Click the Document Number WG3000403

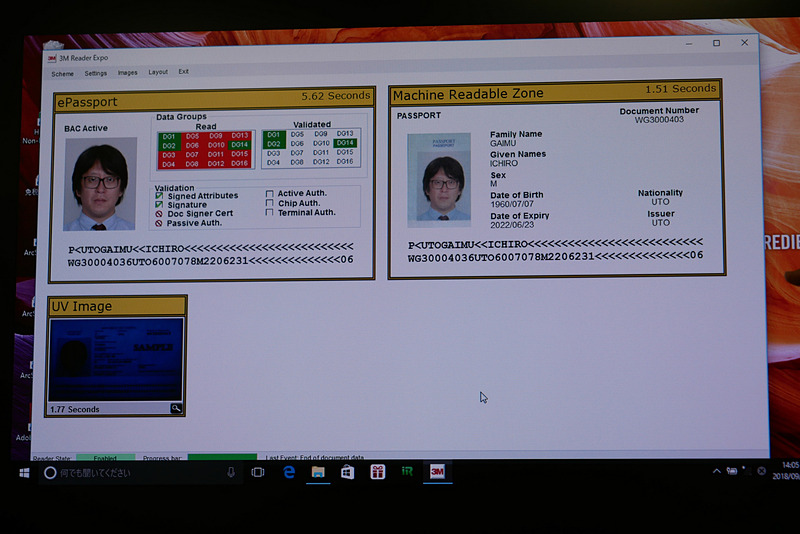point(659,120)
